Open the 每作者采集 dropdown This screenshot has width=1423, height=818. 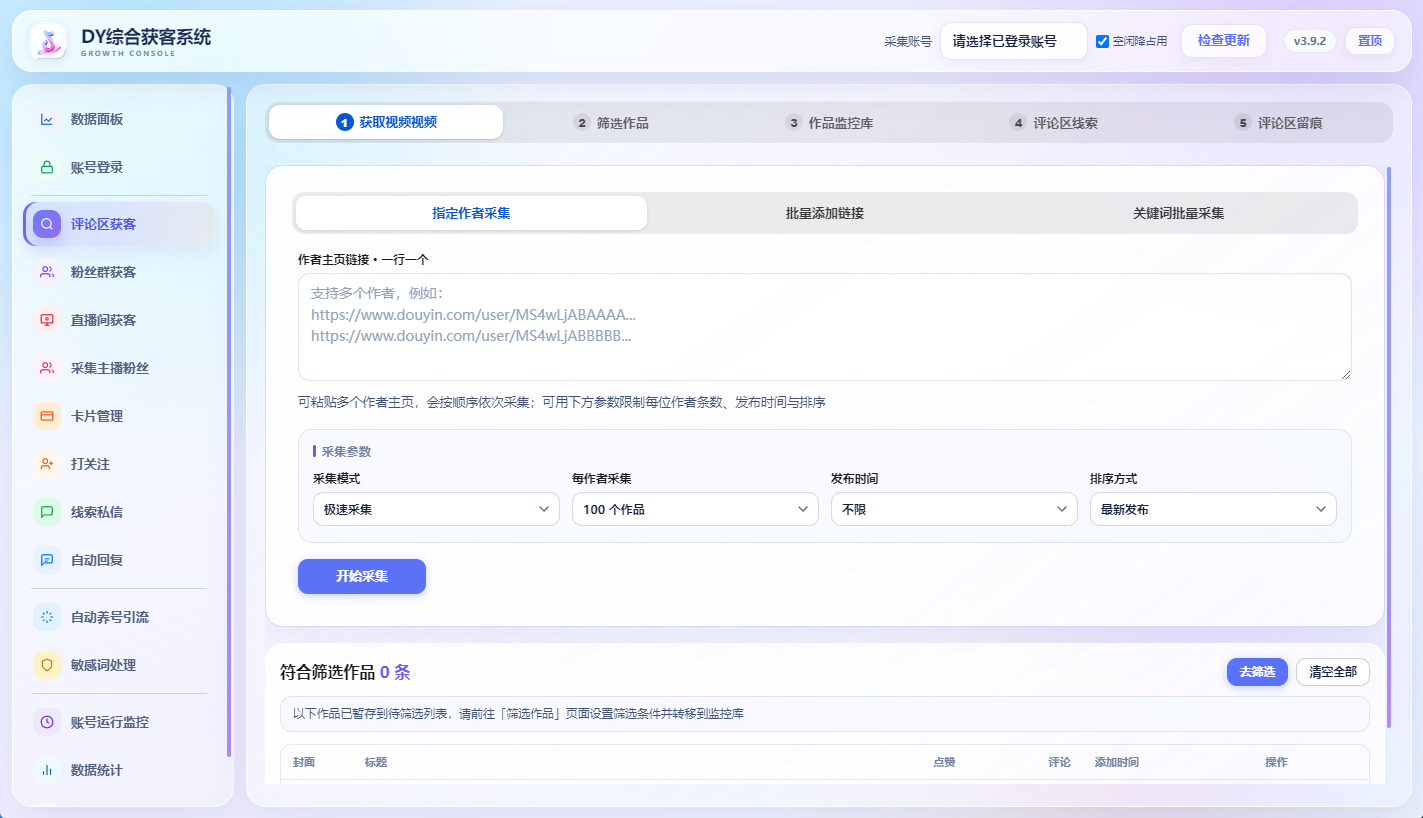click(x=695, y=509)
